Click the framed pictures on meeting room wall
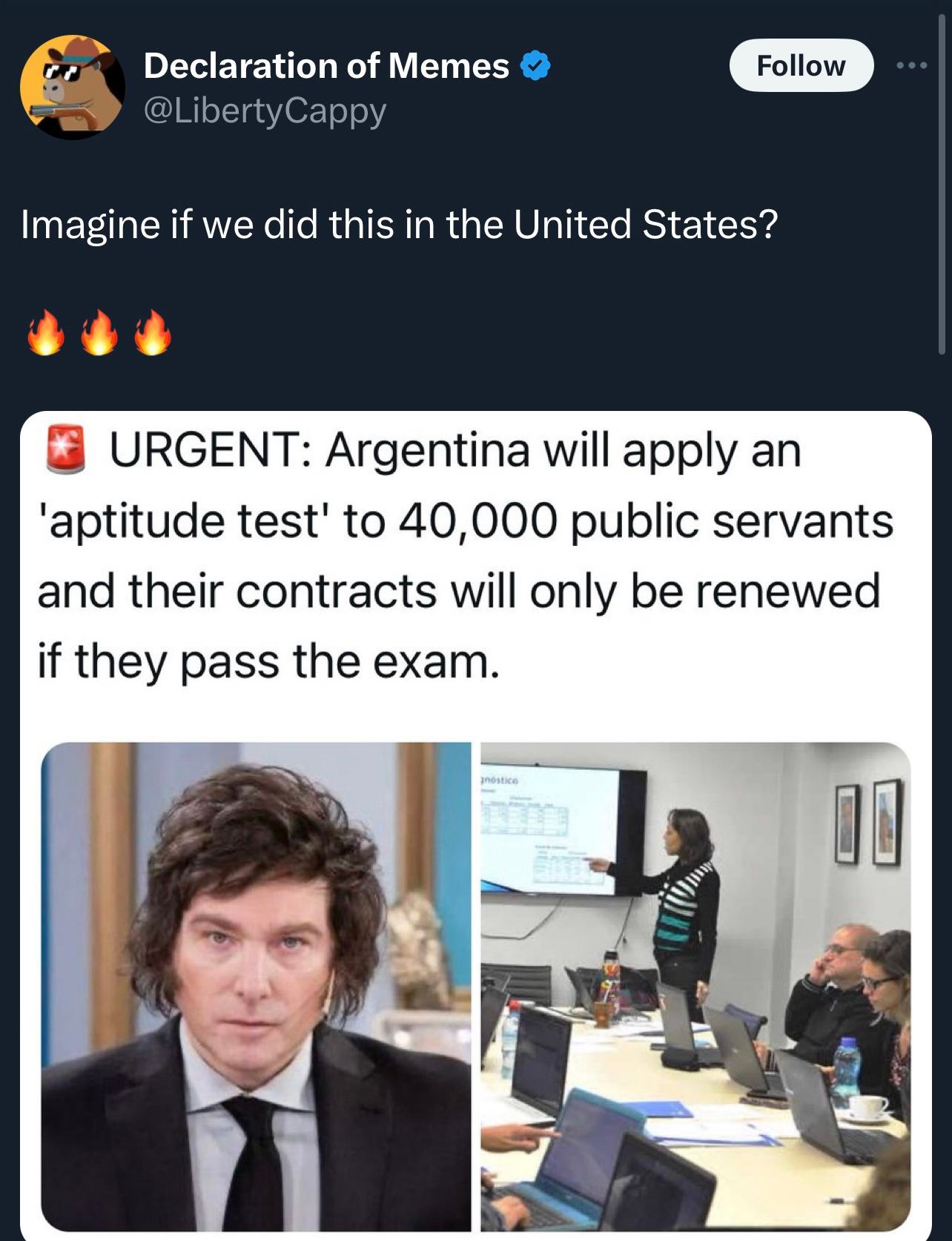952x1241 pixels. [x=868, y=823]
